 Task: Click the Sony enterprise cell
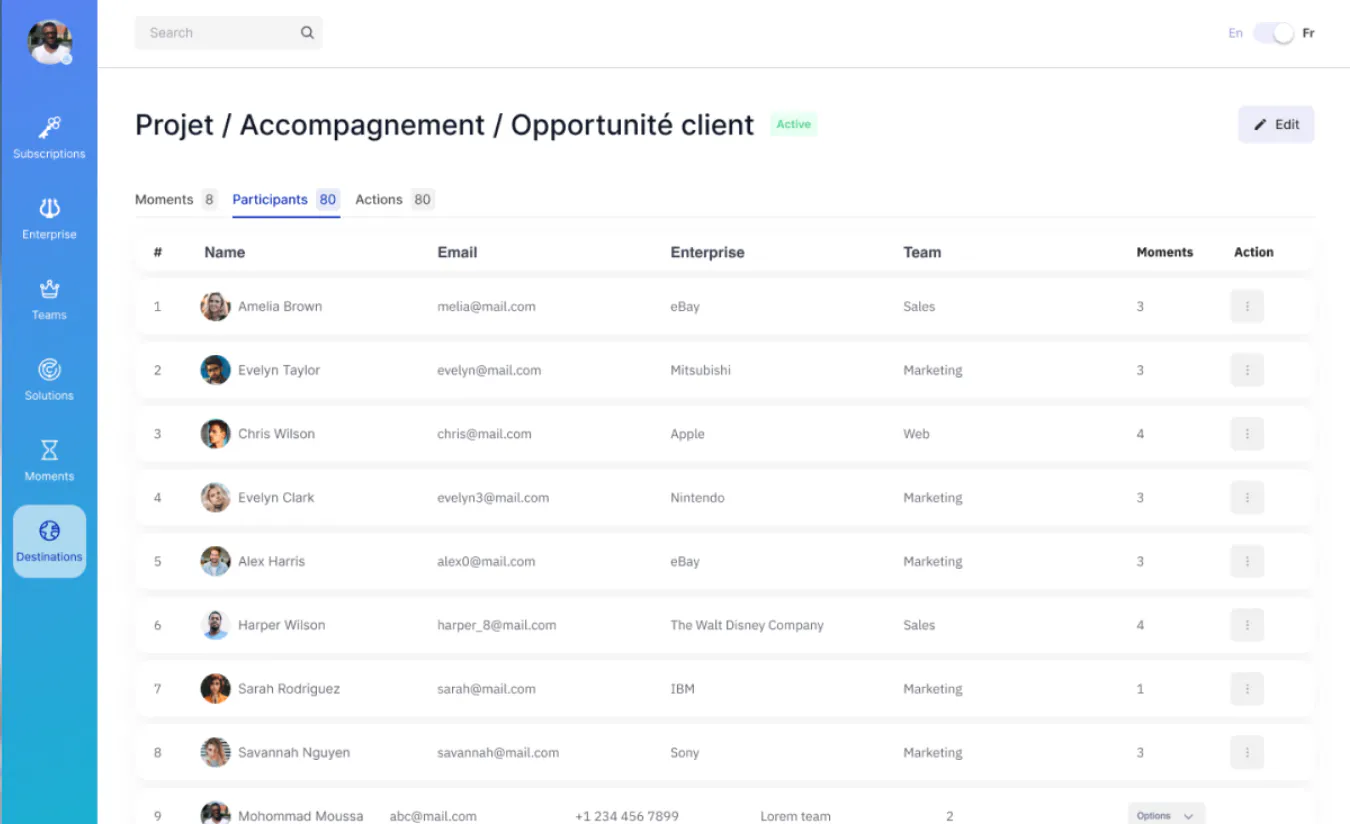pos(684,752)
